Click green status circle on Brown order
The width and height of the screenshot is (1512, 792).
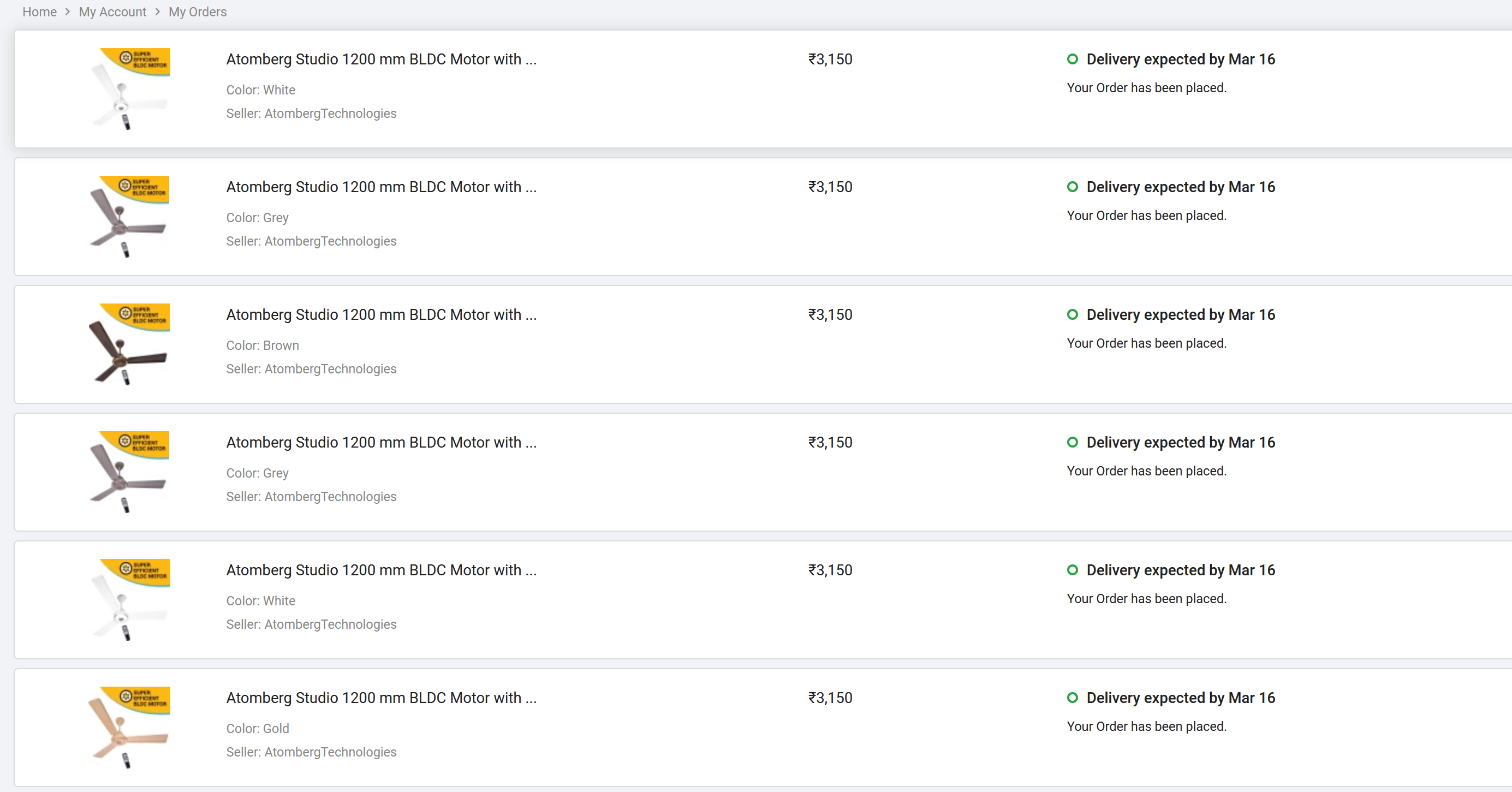click(1073, 314)
